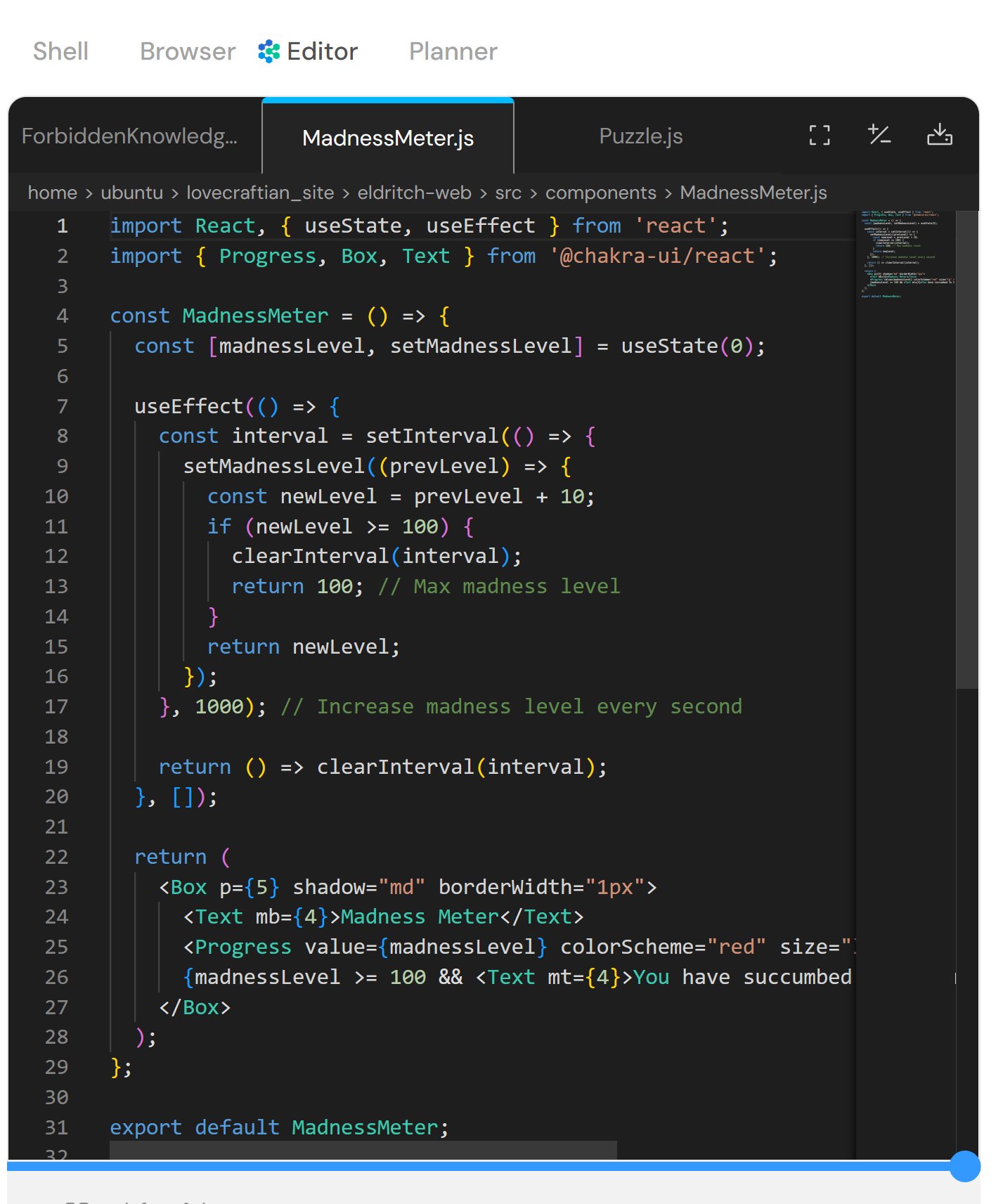Viewport: 1003px width, 1204px height.
Task: Switch to the Browser tab
Action: pyautogui.click(x=187, y=51)
